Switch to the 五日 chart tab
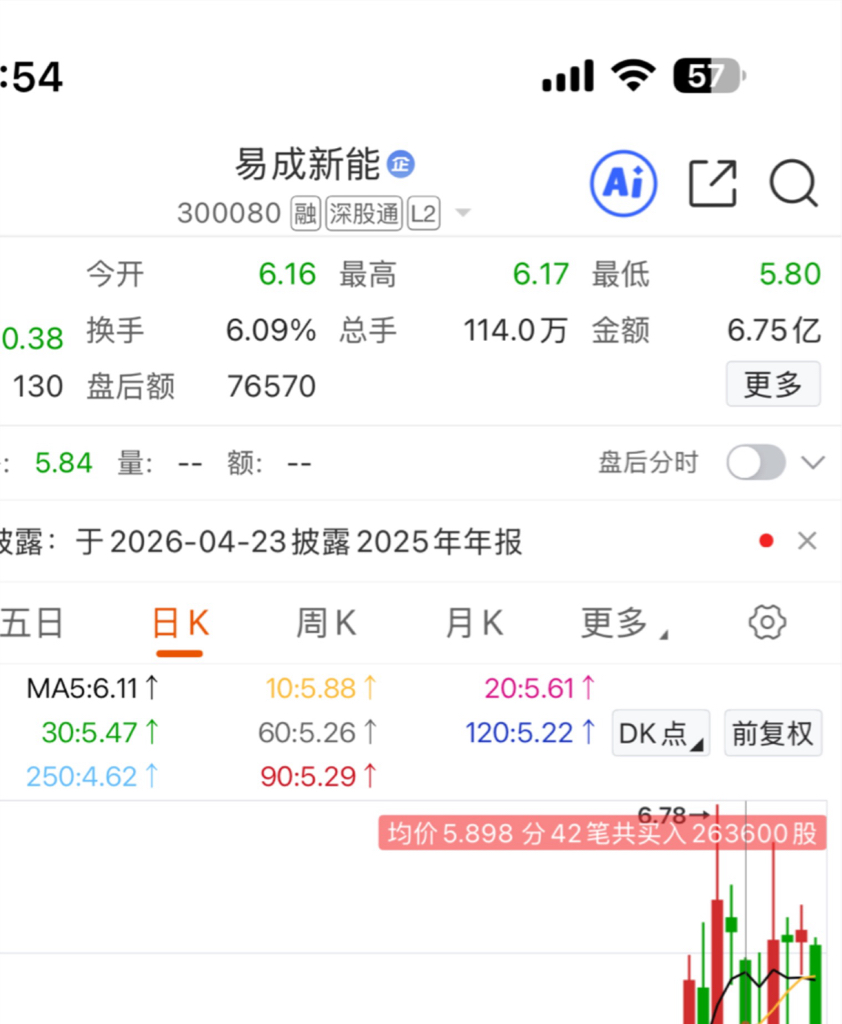842x1024 pixels. click(x=31, y=623)
